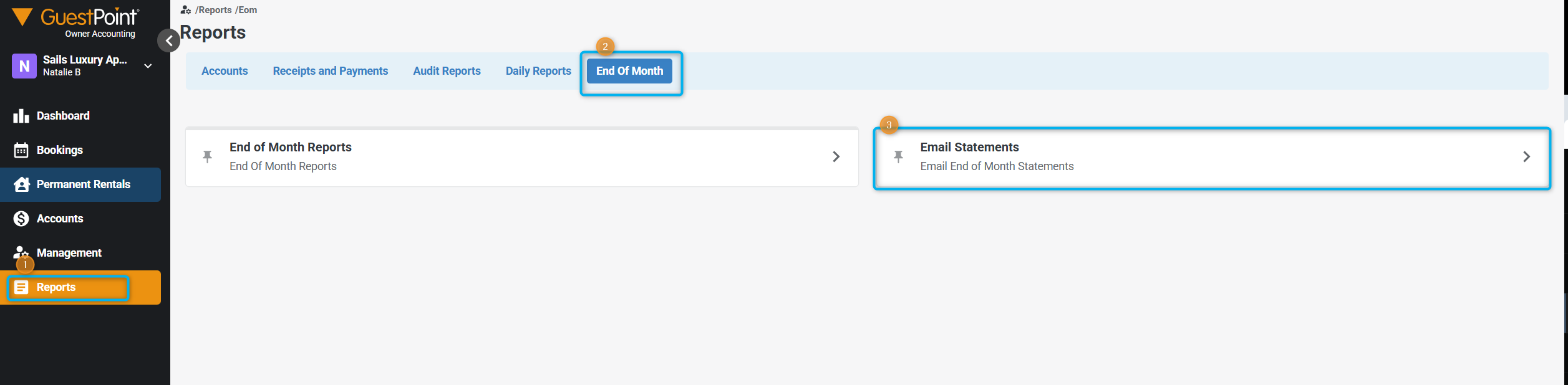Click the Permanent Rentals house icon

tap(21, 184)
